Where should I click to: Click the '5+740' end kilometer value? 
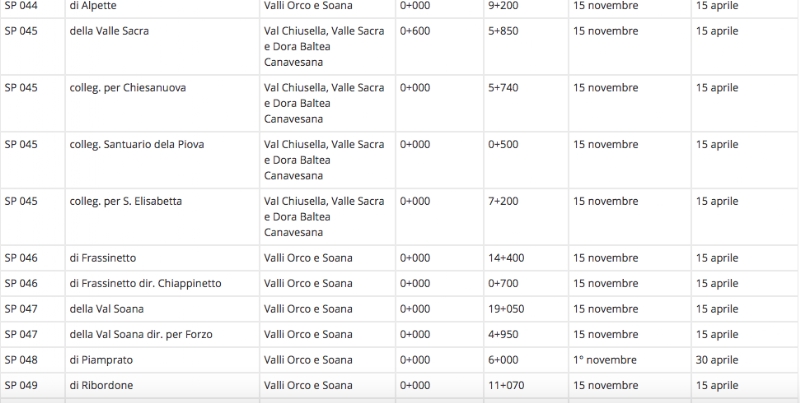click(x=503, y=88)
